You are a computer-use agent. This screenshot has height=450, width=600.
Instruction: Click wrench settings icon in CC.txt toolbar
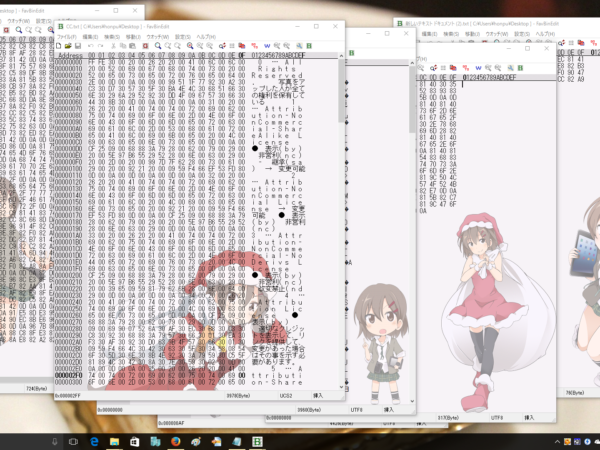coord(299,46)
